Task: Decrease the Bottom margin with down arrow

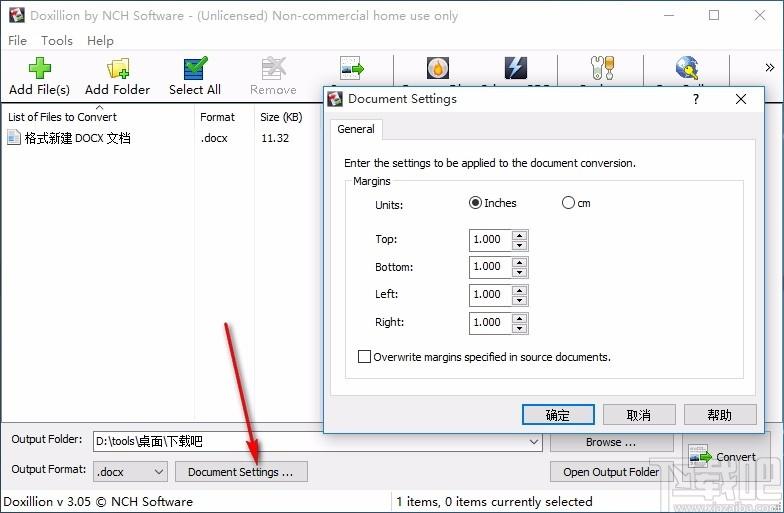Action: pos(520,272)
